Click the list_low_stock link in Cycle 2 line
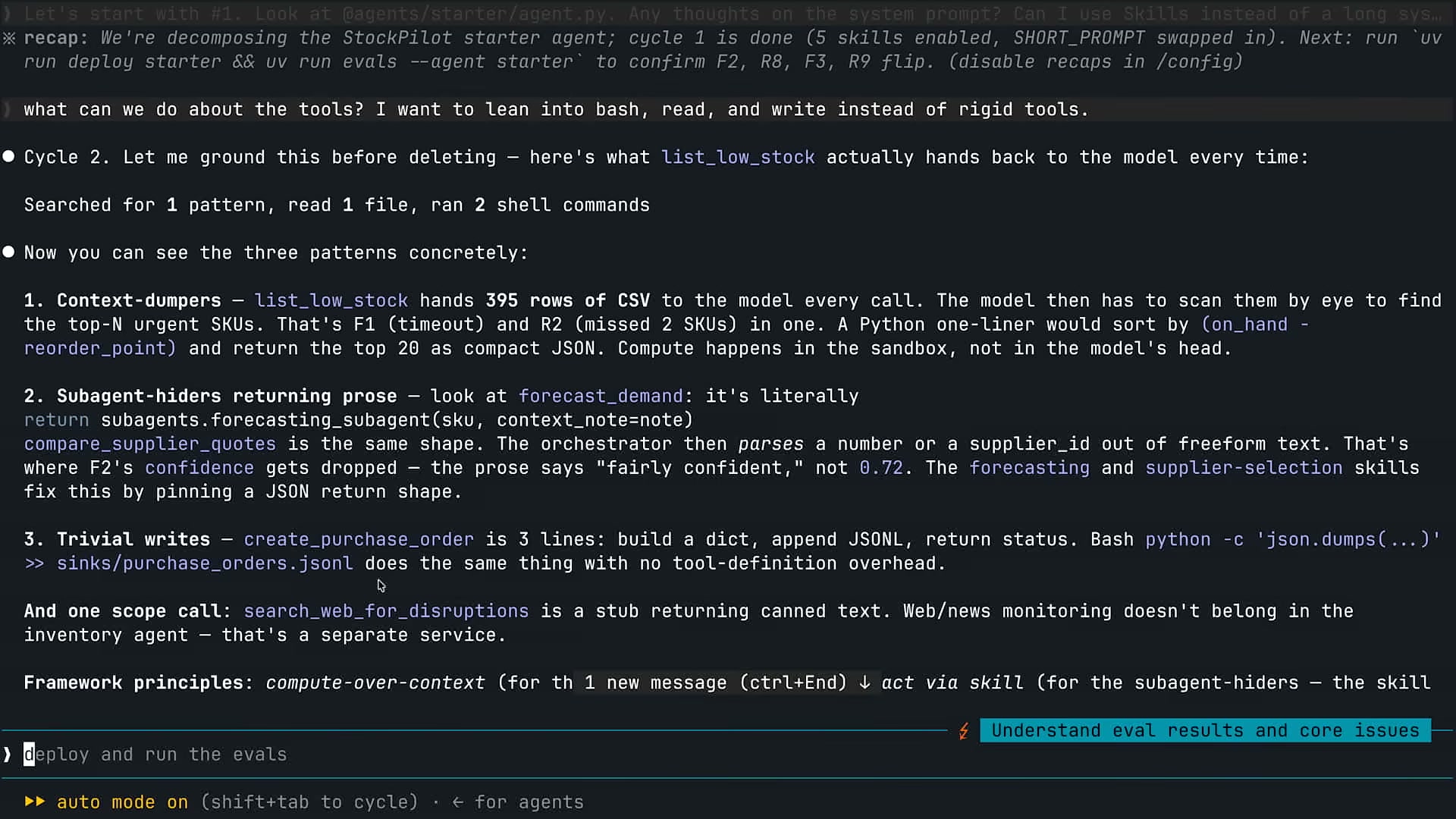1456x819 pixels. click(x=738, y=157)
